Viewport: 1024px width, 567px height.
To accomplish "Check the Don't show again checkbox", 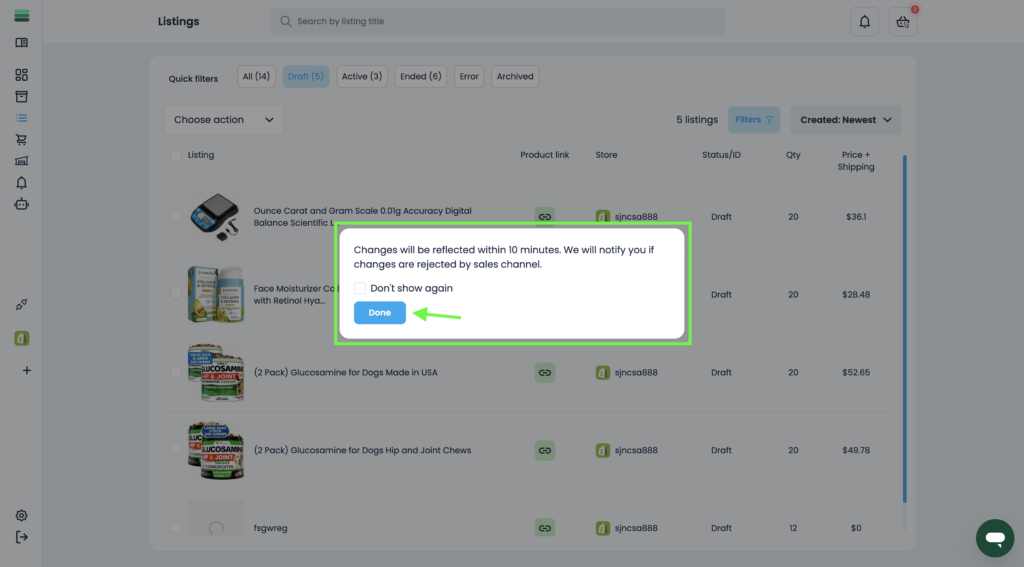I will 360,288.
